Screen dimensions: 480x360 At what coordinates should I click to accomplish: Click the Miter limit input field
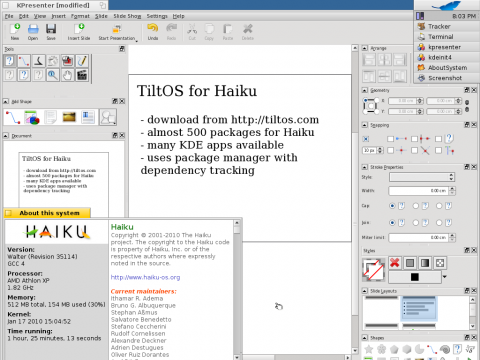(x=419, y=238)
